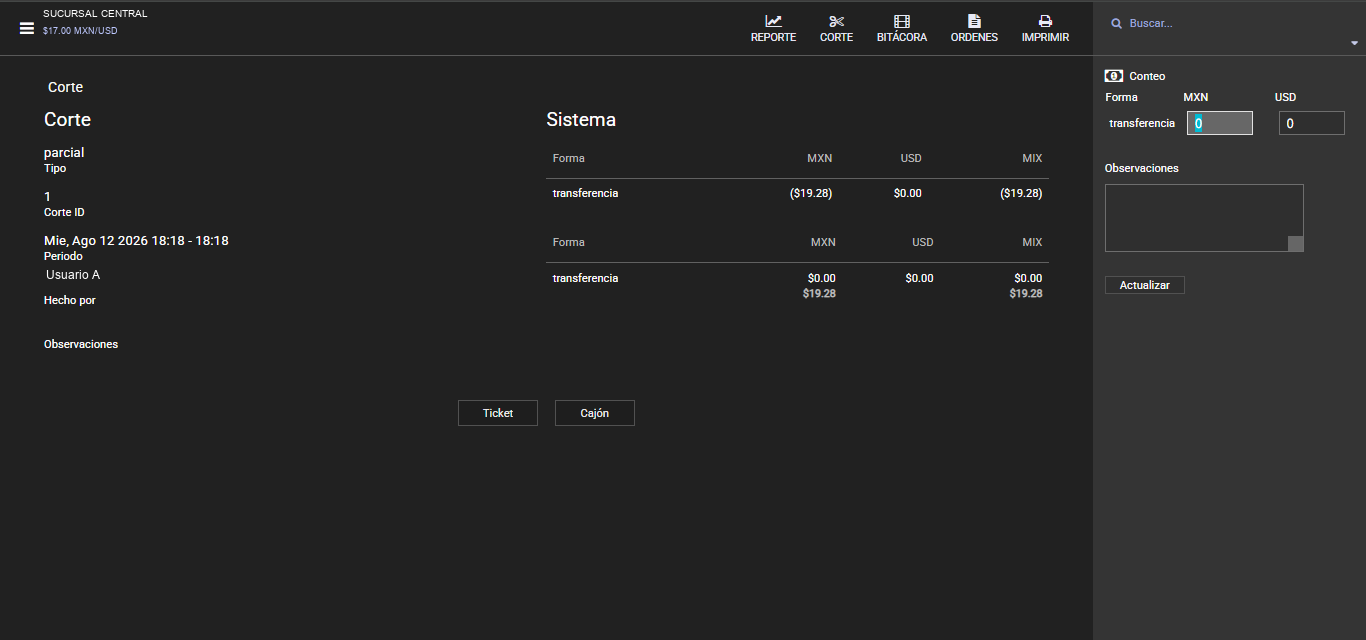Click the Ticket button
The height and width of the screenshot is (640, 1366).
(498, 413)
